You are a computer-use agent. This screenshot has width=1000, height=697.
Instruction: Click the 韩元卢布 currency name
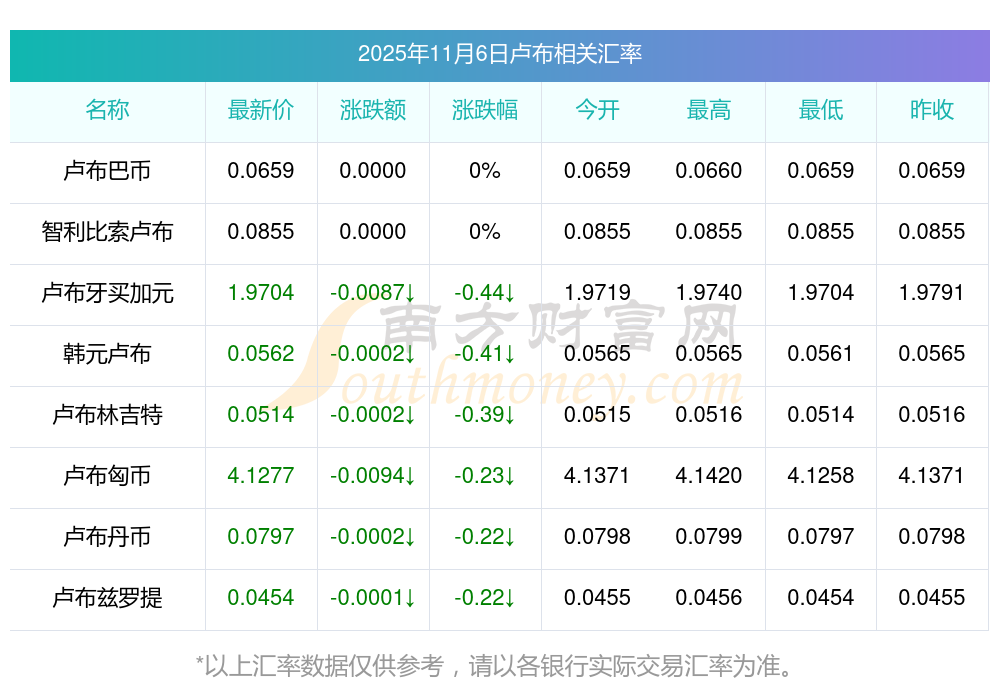pos(107,354)
